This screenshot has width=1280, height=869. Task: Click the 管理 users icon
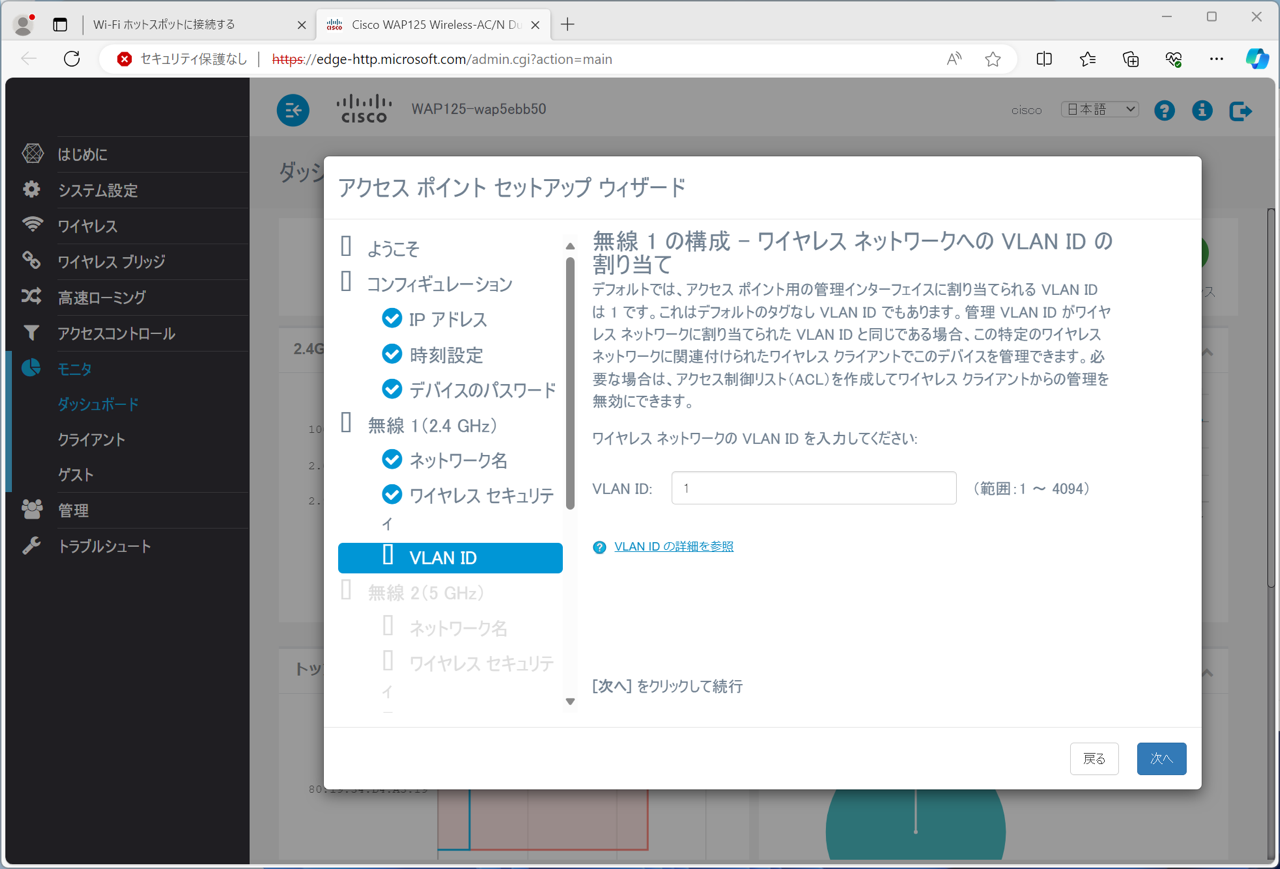pyautogui.click(x=32, y=510)
